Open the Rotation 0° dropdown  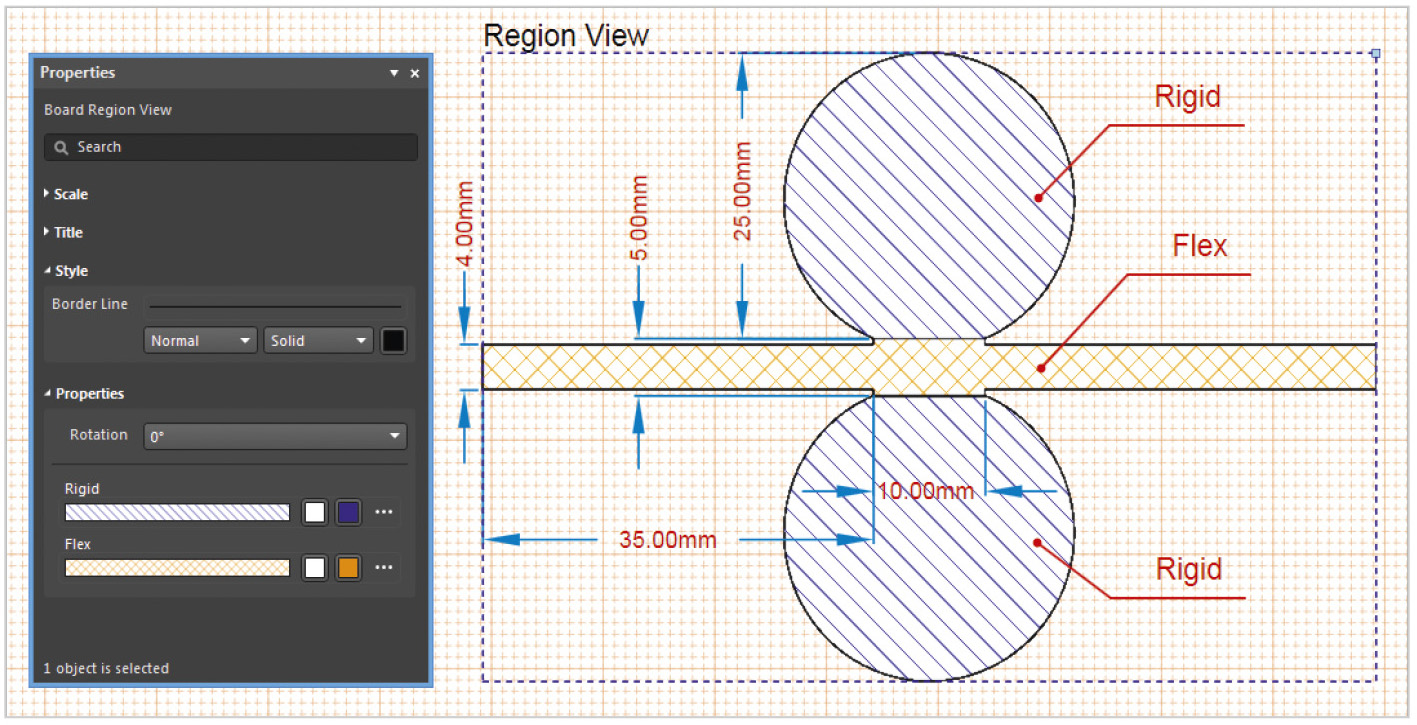pos(275,436)
